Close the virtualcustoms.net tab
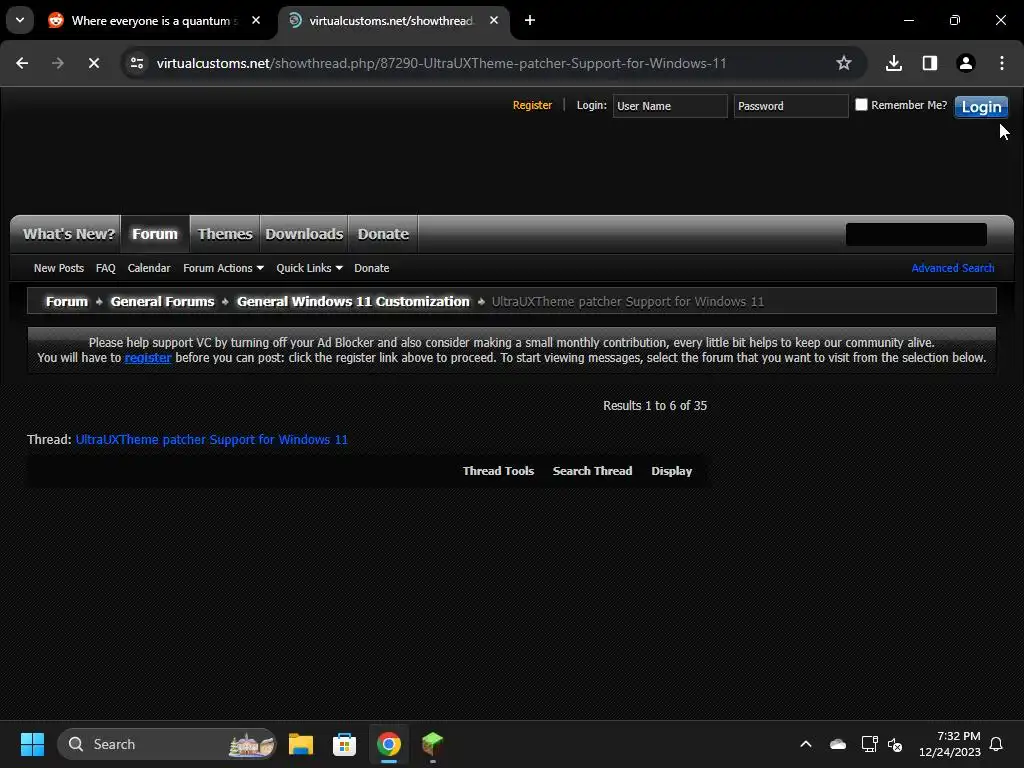This screenshot has width=1024, height=768. tap(494, 20)
